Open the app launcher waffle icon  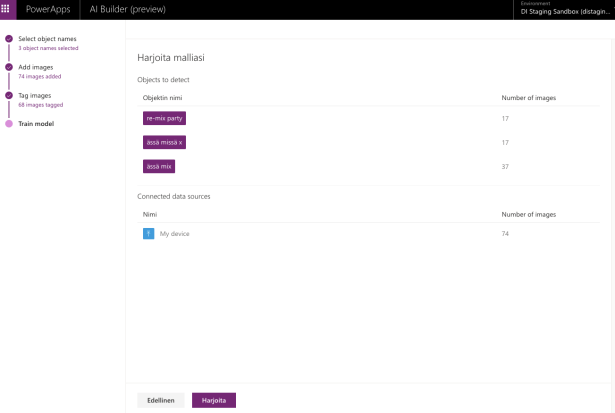coord(7,9)
